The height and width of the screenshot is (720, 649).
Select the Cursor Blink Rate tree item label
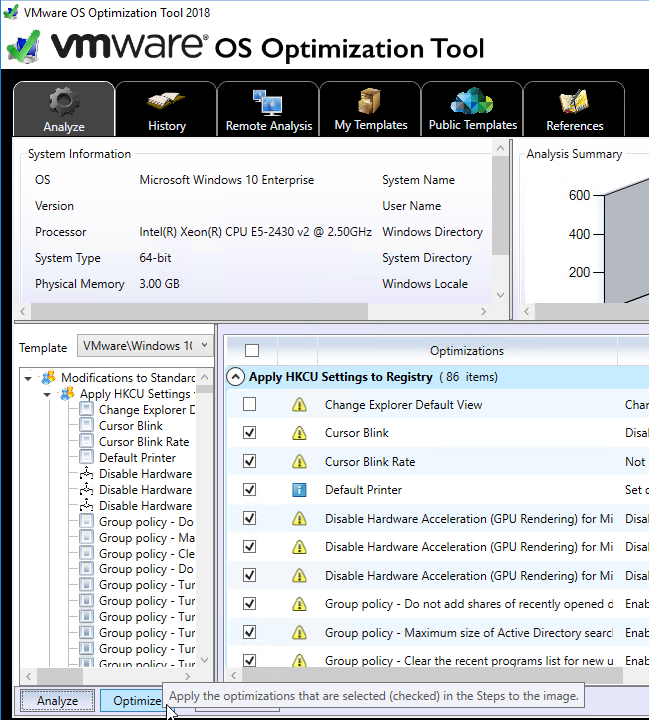pos(144,442)
